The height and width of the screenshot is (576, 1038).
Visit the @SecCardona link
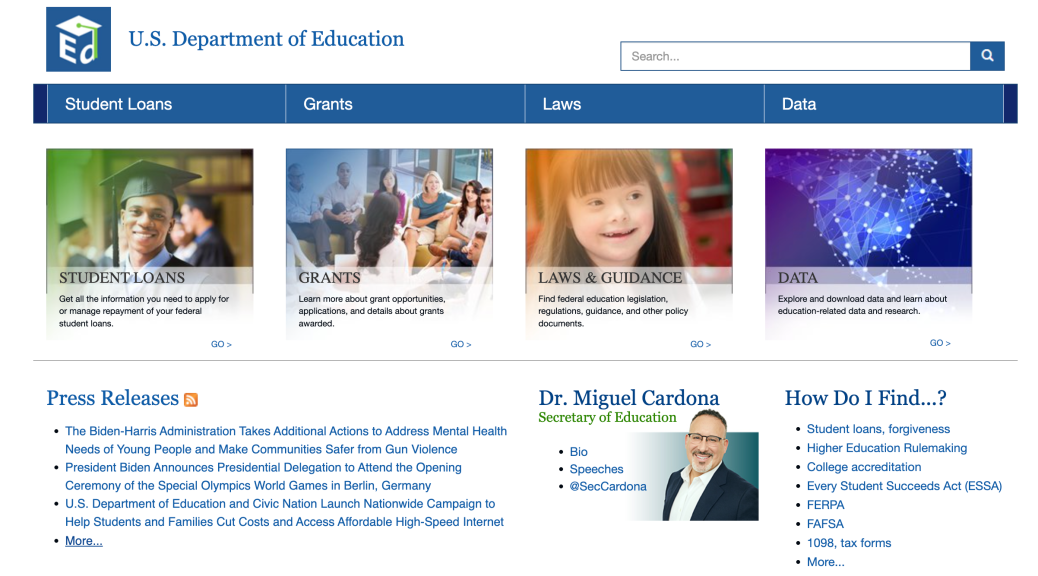pyautogui.click(x=608, y=486)
